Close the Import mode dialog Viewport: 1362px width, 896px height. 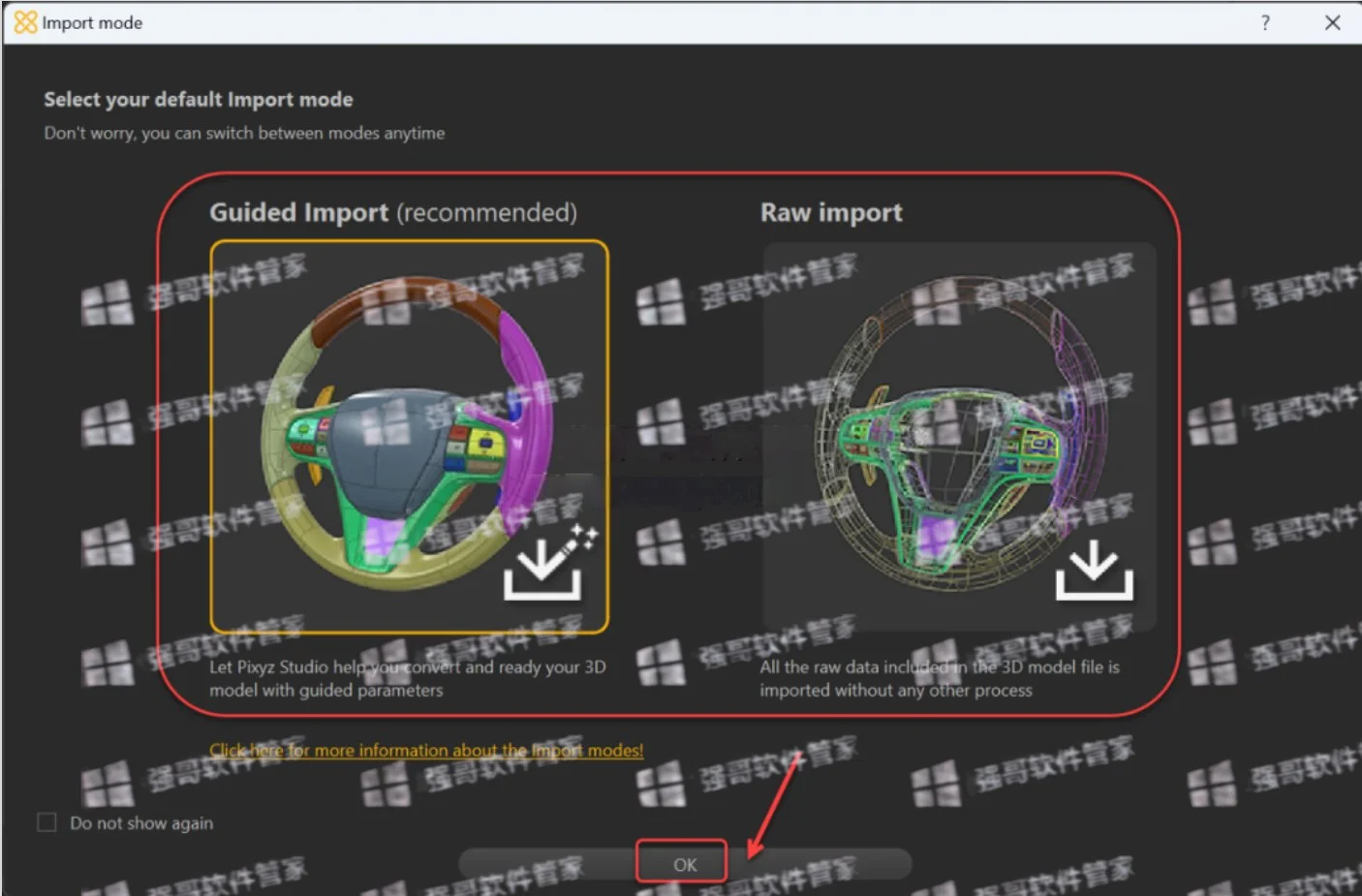coord(1332,22)
